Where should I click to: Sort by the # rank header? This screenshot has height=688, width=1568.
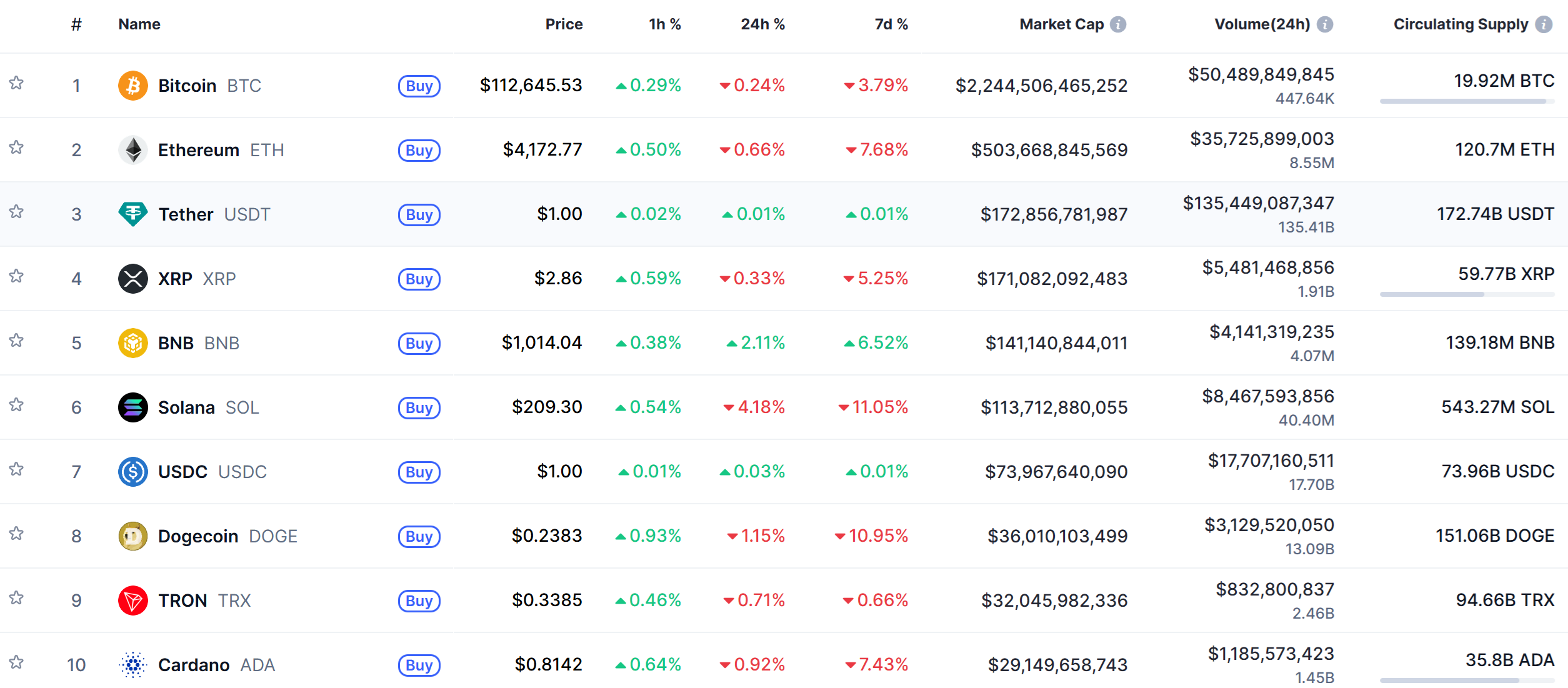click(76, 24)
